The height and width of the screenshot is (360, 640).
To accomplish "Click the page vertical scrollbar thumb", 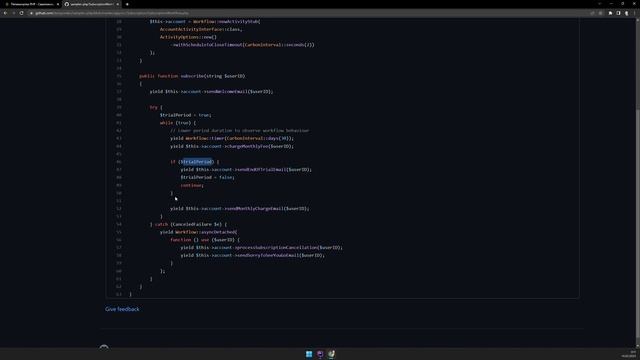I will pyautogui.click(x=638, y=224).
